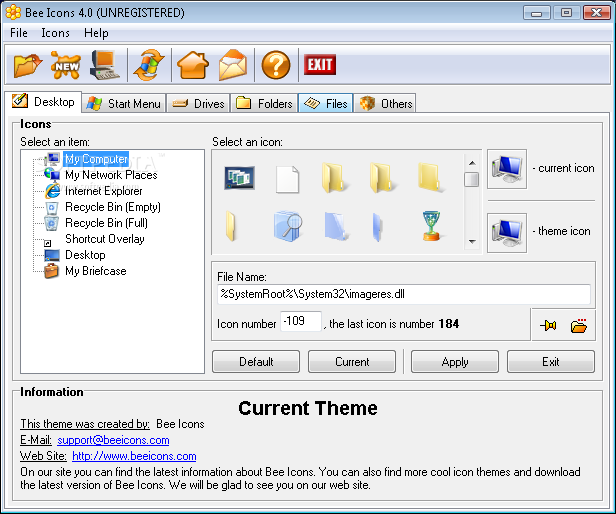The image size is (616, 514).
Task: Select Recycle Bin (Full) item
Action: tap(106, 223)
